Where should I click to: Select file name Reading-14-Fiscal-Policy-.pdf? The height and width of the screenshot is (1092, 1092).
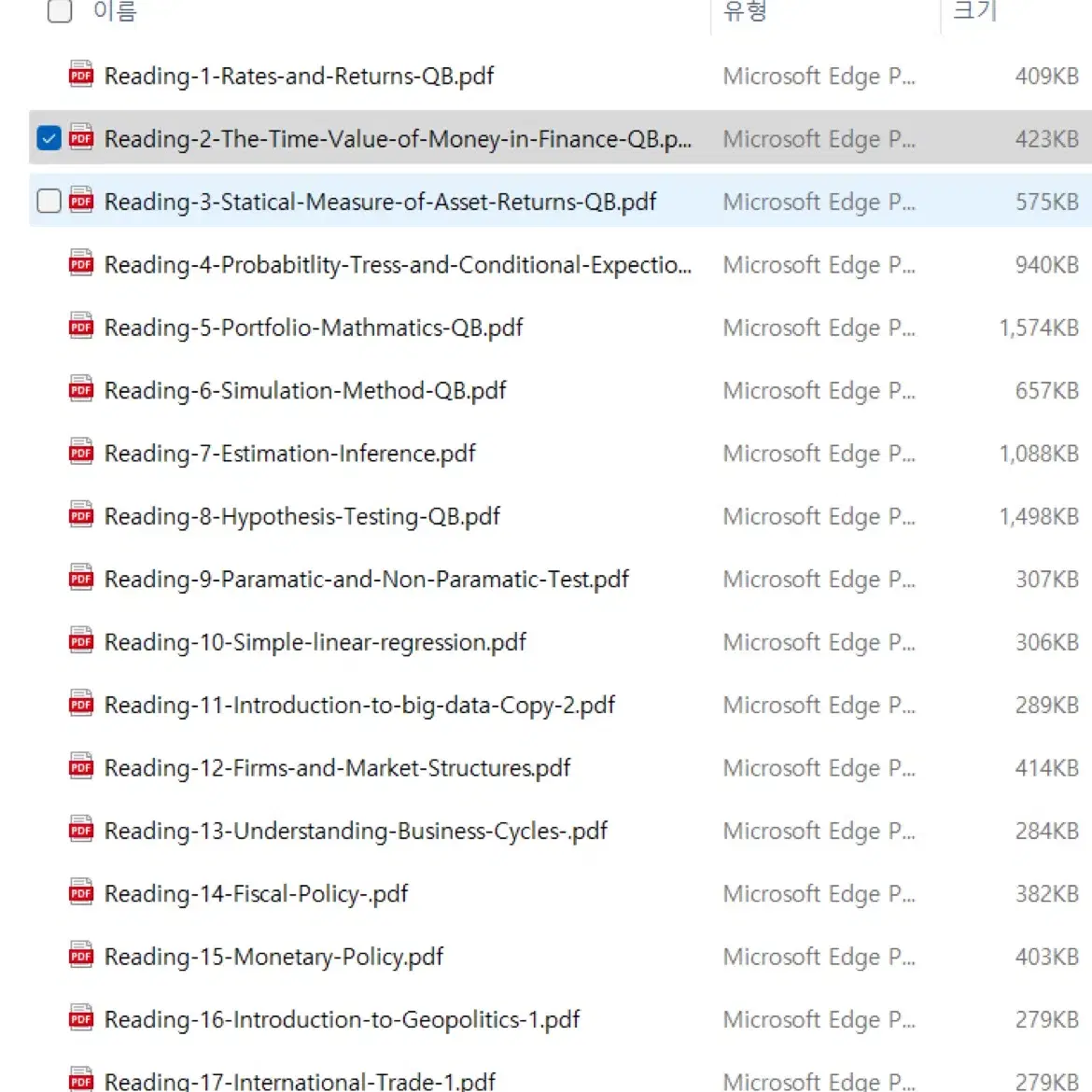256,894
